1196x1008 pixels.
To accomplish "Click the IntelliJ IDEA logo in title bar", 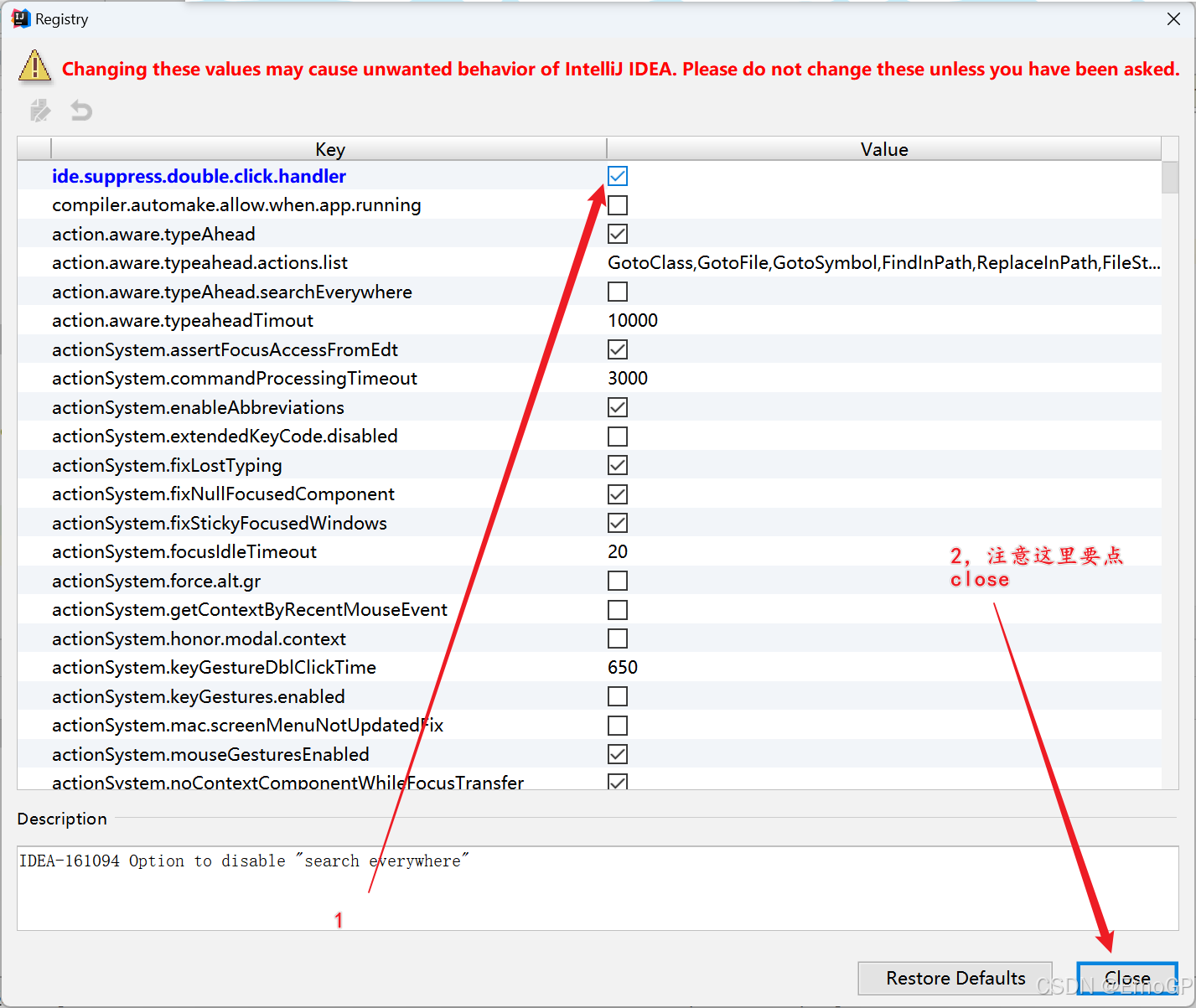I will 20,18.
